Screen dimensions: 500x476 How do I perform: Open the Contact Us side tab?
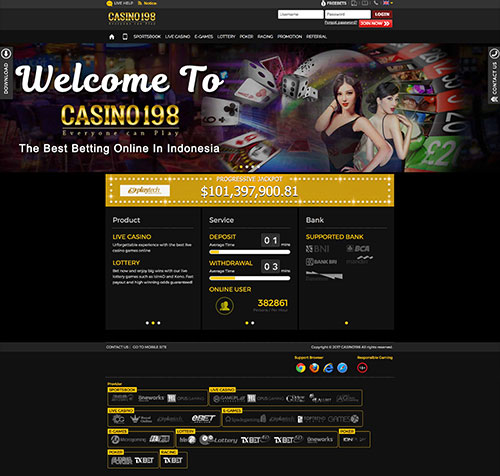point(494,75)
